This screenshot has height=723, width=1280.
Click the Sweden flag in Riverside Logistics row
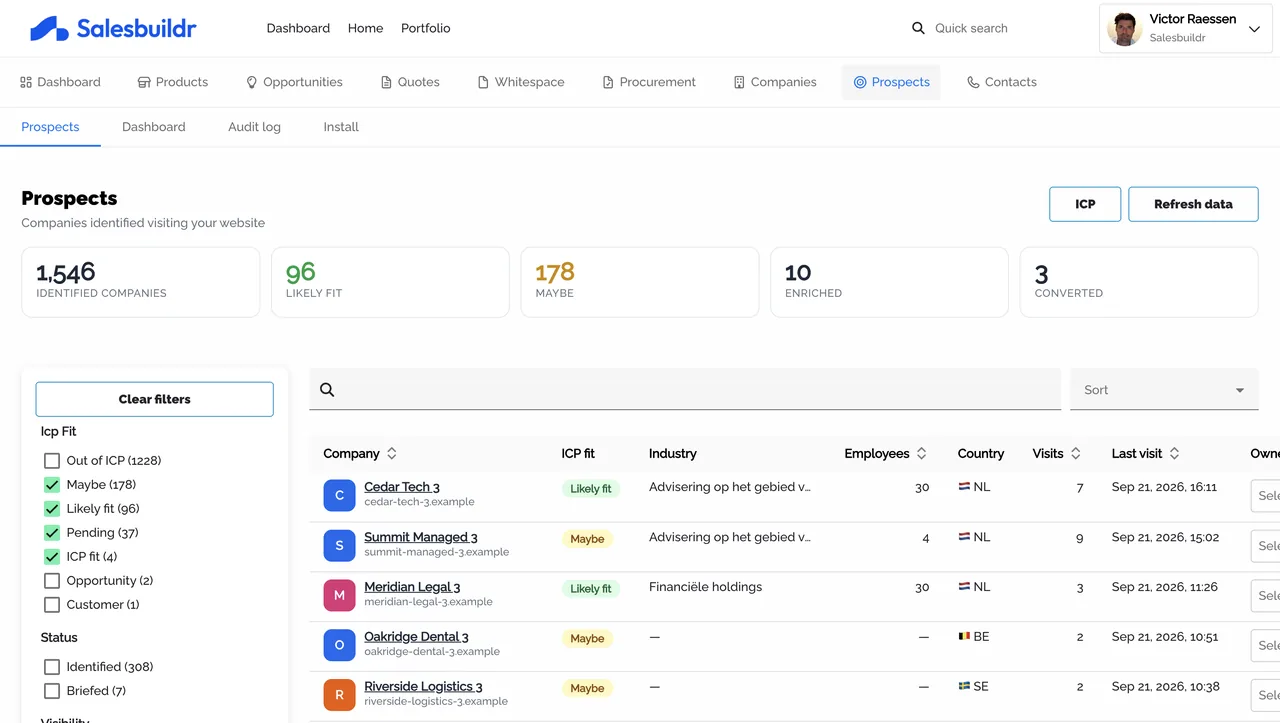[964, 686]
